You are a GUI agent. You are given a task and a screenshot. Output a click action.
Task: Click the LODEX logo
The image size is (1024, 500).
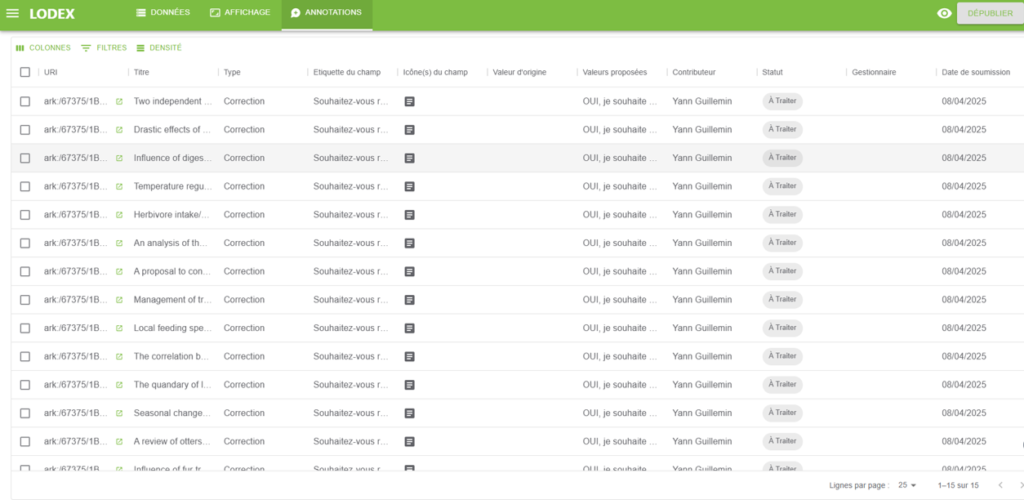(x=52, y=14)
